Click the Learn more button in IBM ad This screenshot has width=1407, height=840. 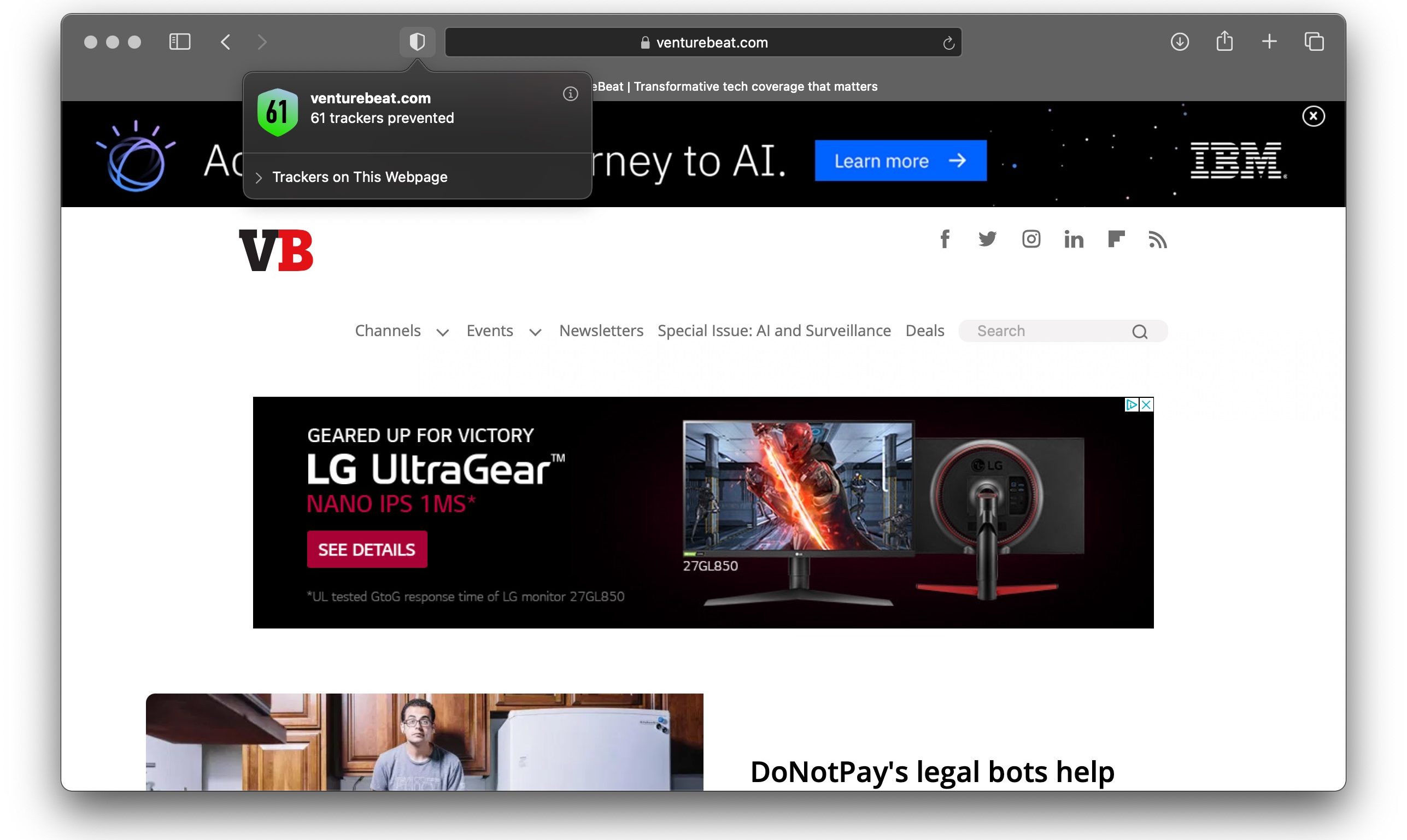900,161
